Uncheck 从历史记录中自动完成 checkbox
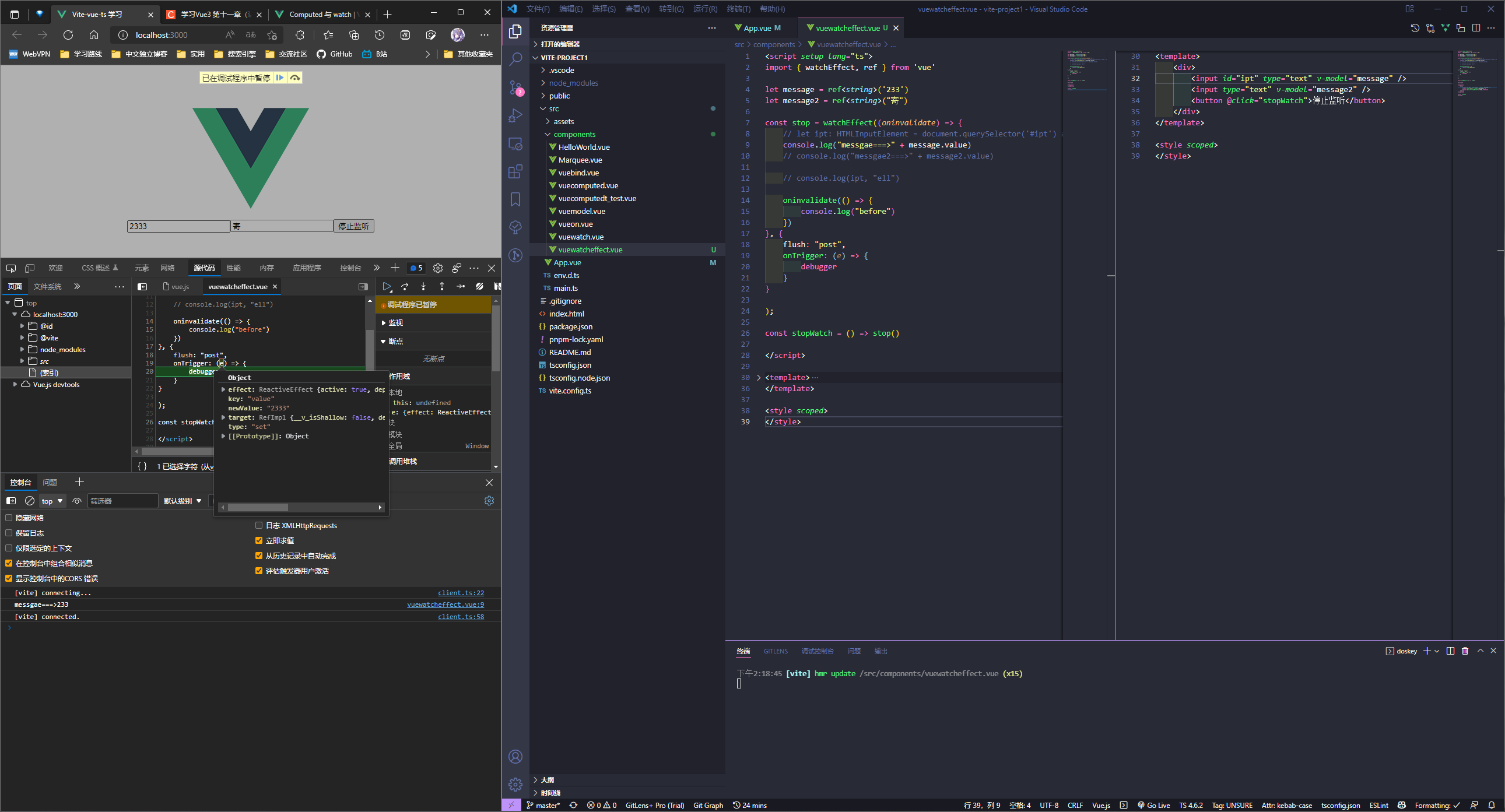This screenshot has height=812, width=1505. click(x=259, y=556)
